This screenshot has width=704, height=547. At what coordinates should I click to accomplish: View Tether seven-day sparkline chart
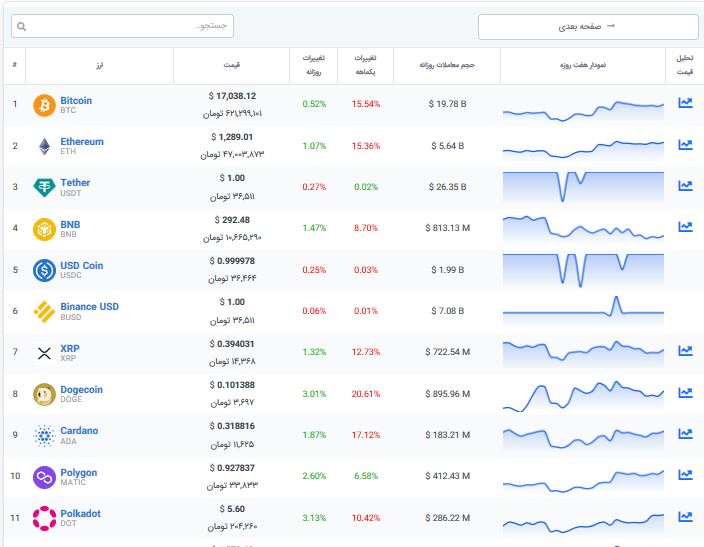[583, 187]
